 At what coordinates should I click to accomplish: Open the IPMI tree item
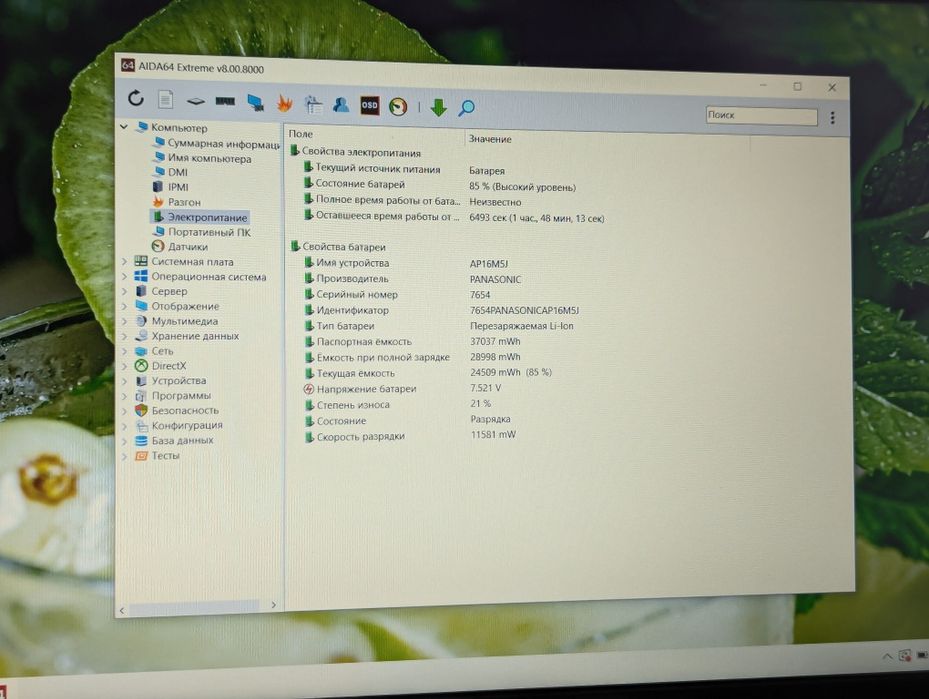[171, 187]
